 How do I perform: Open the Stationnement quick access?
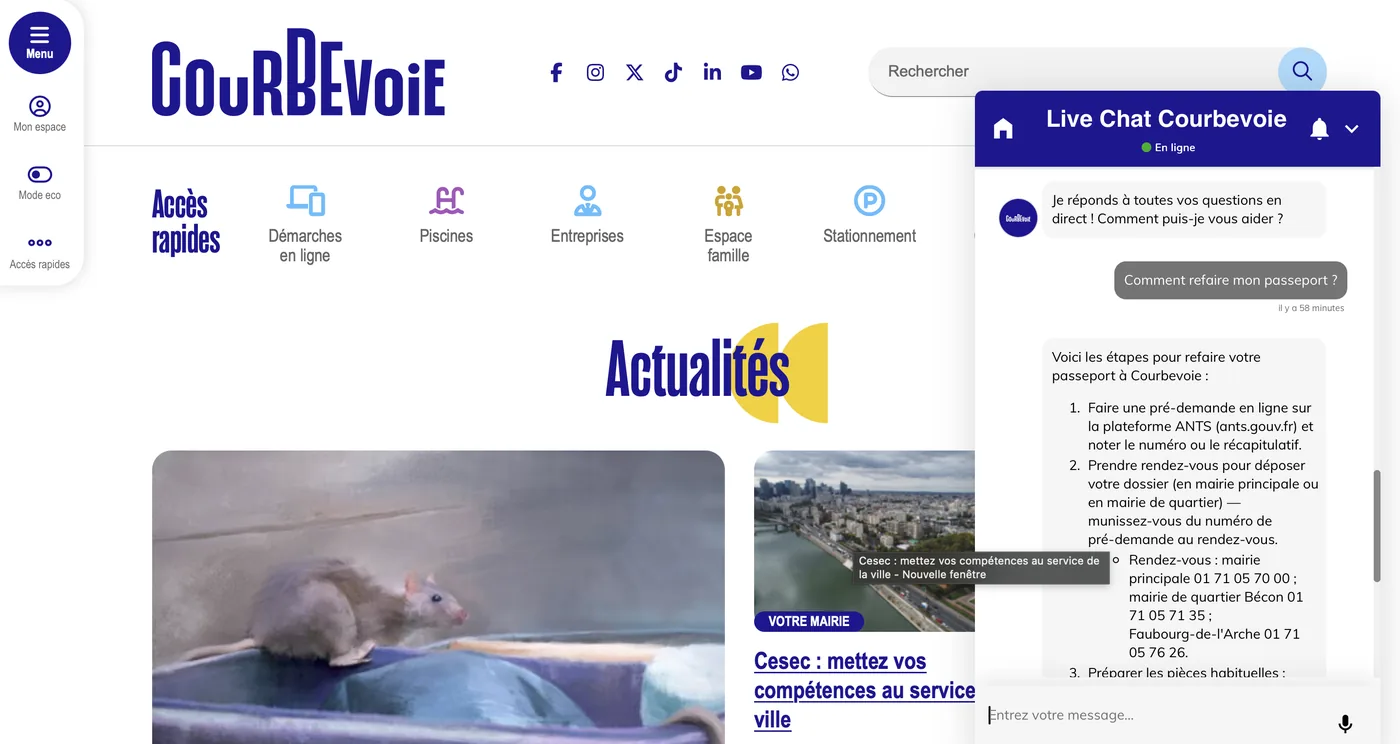coord(869,215)
